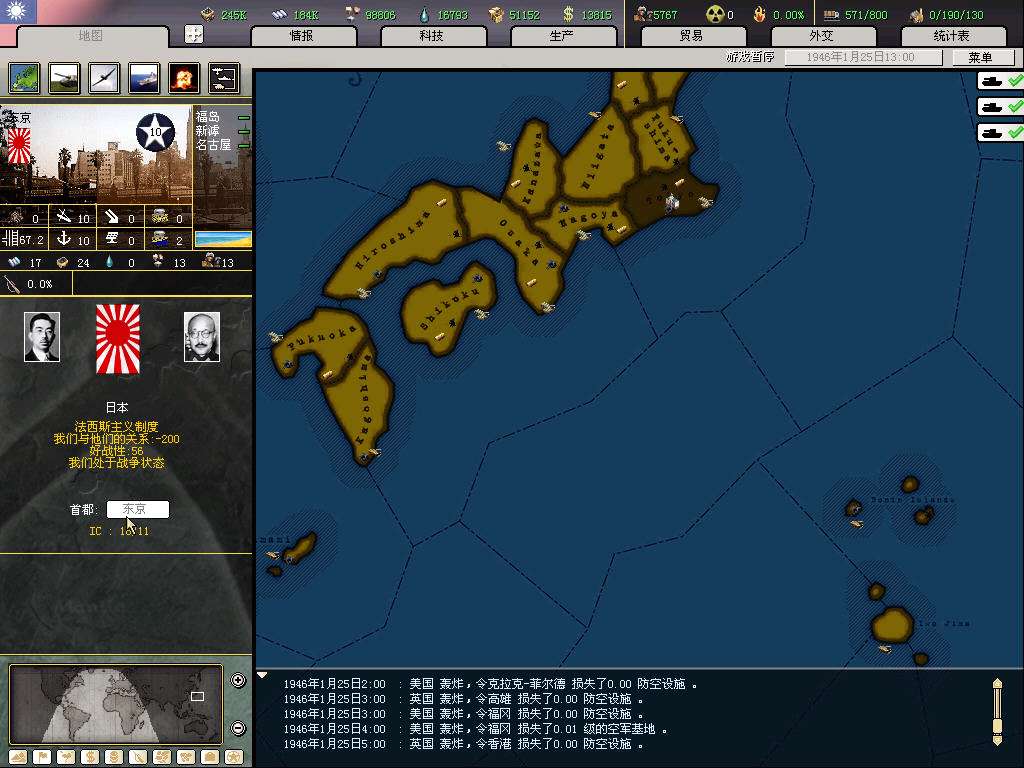The width and height of the screenshot is (1024, 768).
Task: Zoom out the minimap with minus
Action: coord(238,728)
